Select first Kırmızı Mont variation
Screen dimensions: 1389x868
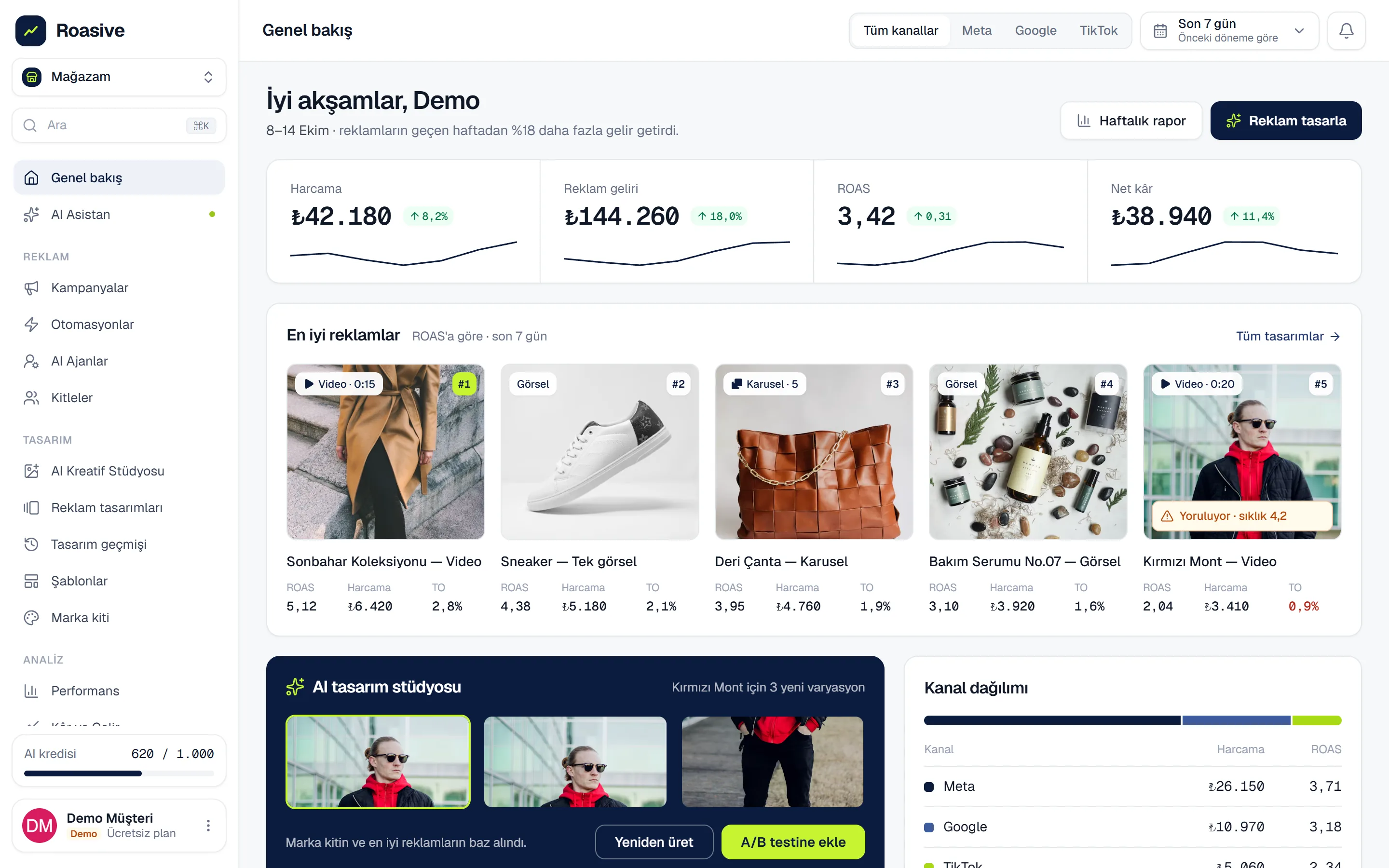point(378,762)
